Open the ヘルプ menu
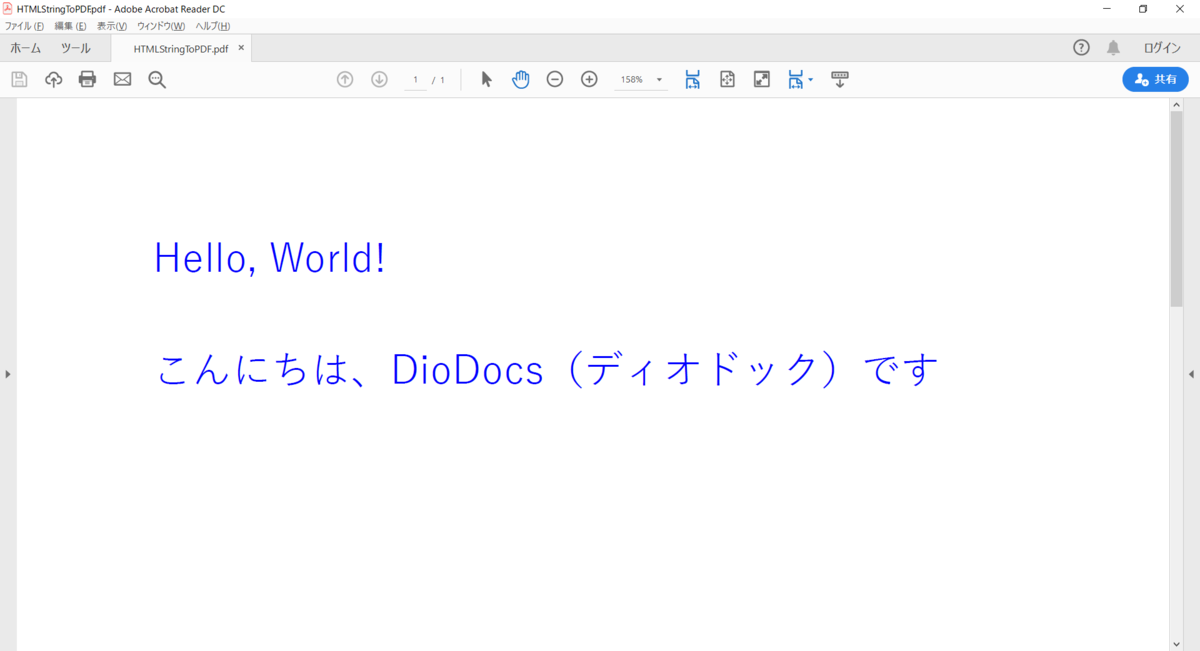Screen dimensions: 1200x651 [x=213, y=26]
